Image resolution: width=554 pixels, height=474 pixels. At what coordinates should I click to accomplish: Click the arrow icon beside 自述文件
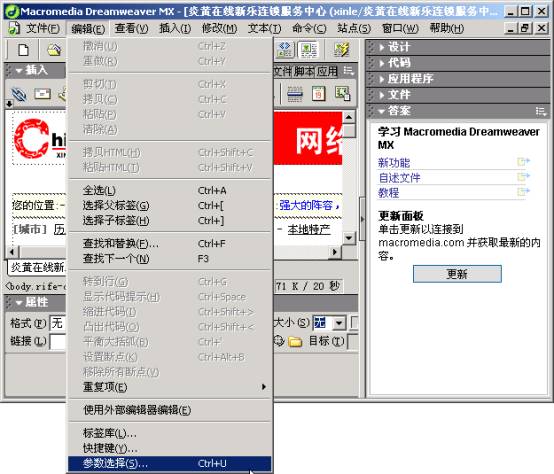[x=523, y=177]
